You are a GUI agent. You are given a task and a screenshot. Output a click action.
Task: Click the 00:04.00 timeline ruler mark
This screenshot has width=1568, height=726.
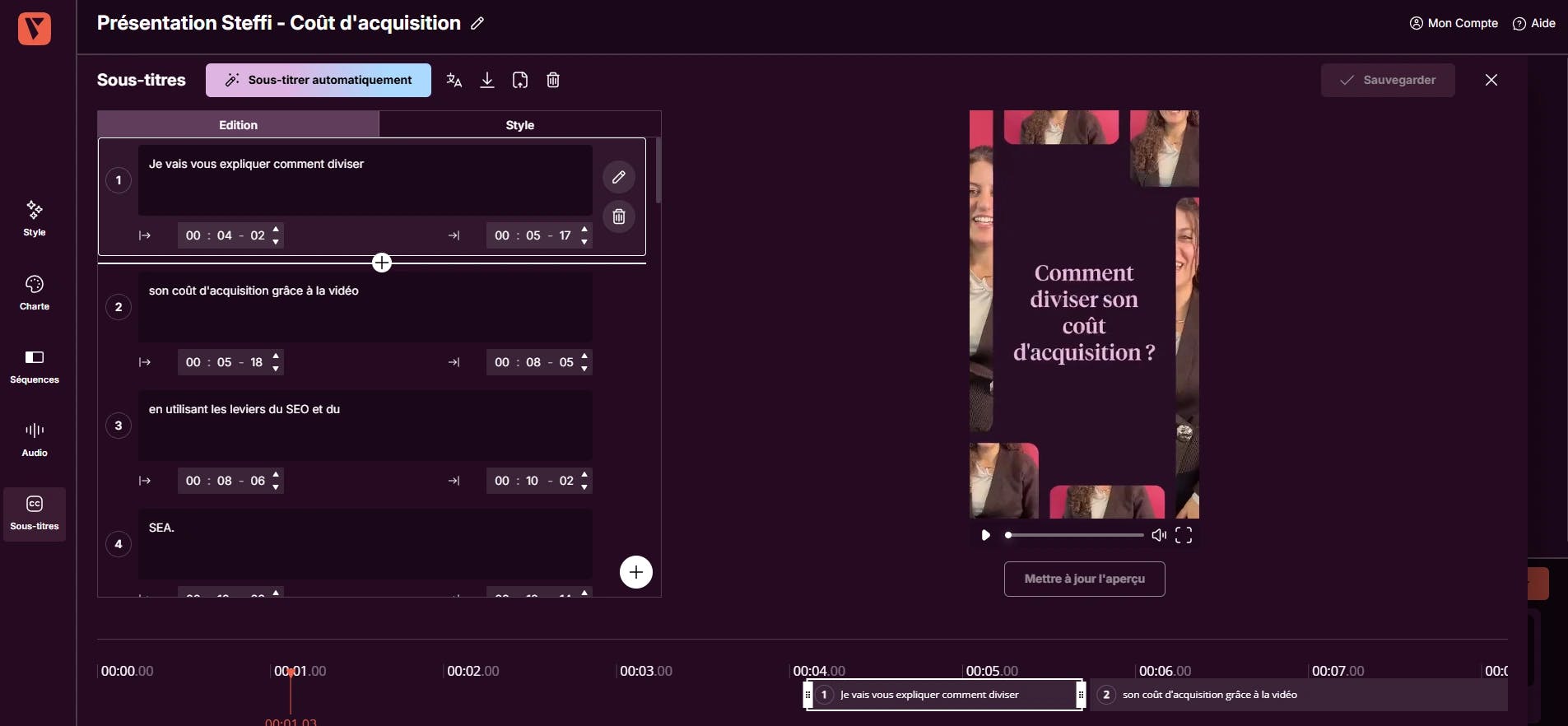tap(819, 671)
